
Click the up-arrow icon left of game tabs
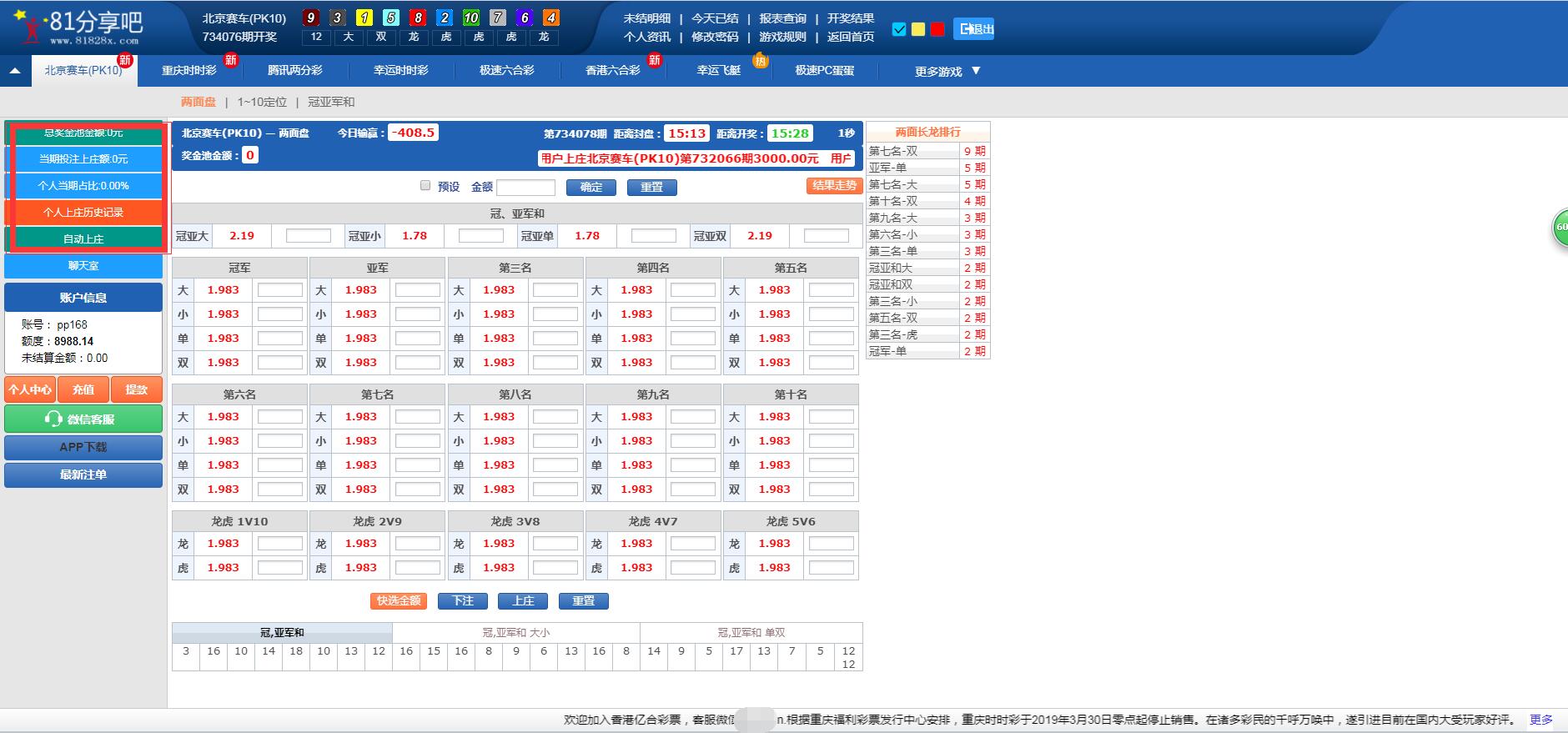coord(15,71)
